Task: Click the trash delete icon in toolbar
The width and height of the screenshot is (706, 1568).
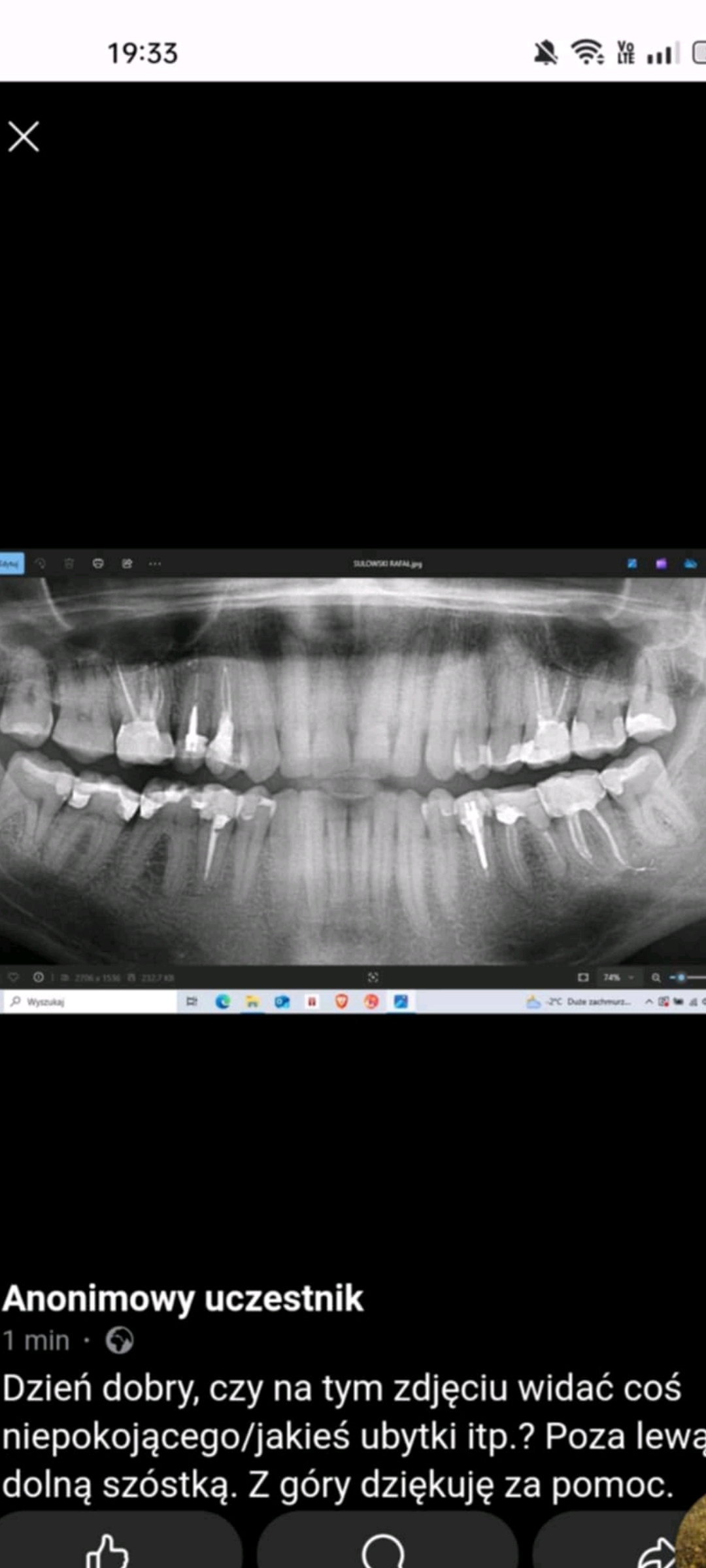Action: click(x=69, y=563)
